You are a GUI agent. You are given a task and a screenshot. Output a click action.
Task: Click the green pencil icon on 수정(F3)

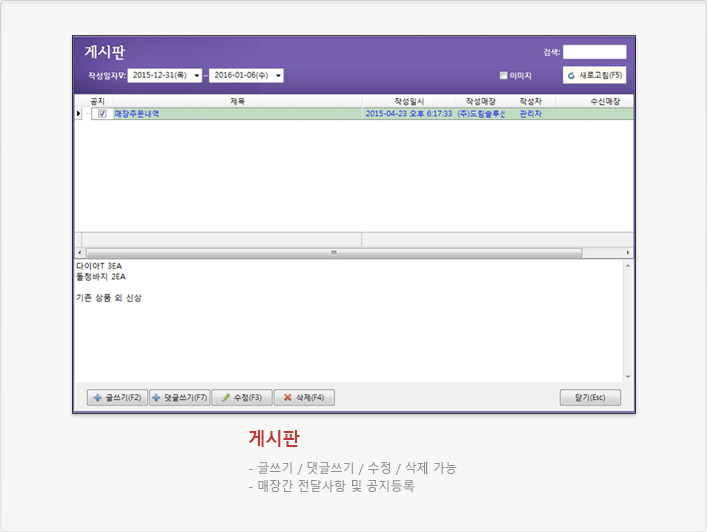tap(226, 398)
